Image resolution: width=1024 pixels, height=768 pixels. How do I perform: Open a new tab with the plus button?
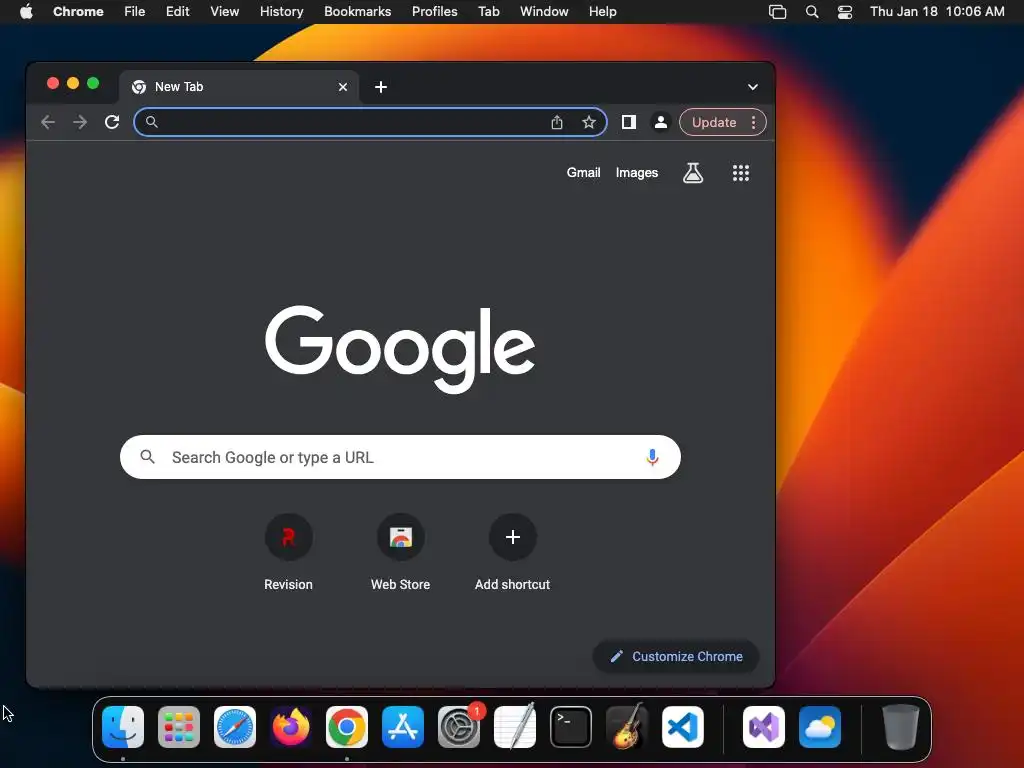click(381, 87)
